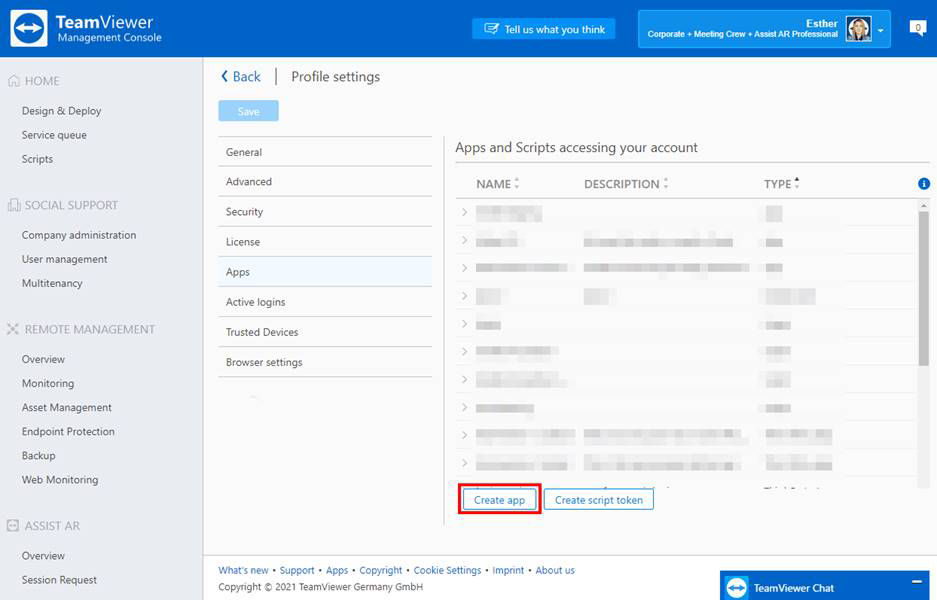Open Web Monitoring in sidebar
This screenshot has height=600, width=937.
pyautogui.click(x=60, y=479)
